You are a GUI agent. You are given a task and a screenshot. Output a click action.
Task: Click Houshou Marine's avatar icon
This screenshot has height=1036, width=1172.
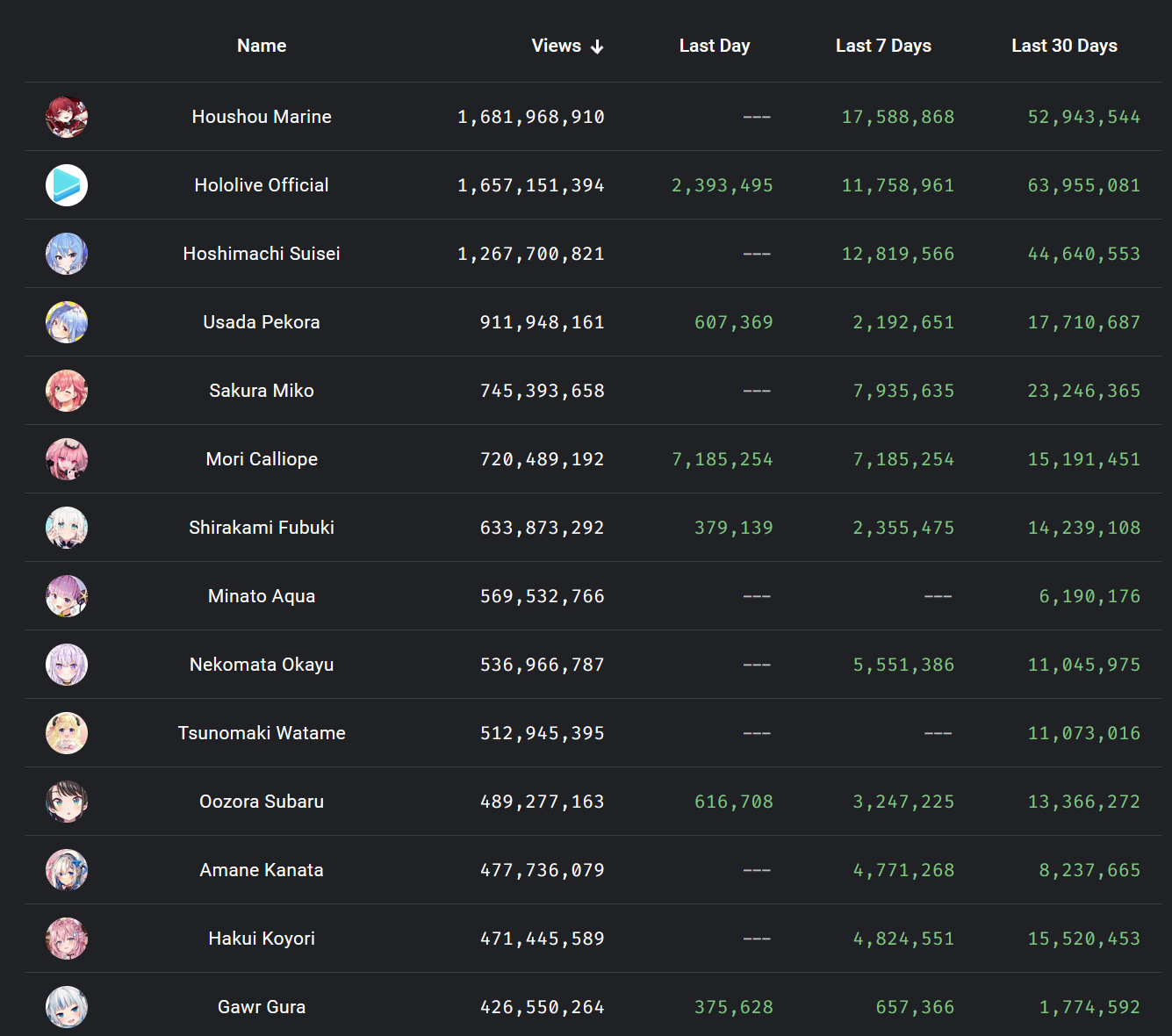(x=67, y=117)
